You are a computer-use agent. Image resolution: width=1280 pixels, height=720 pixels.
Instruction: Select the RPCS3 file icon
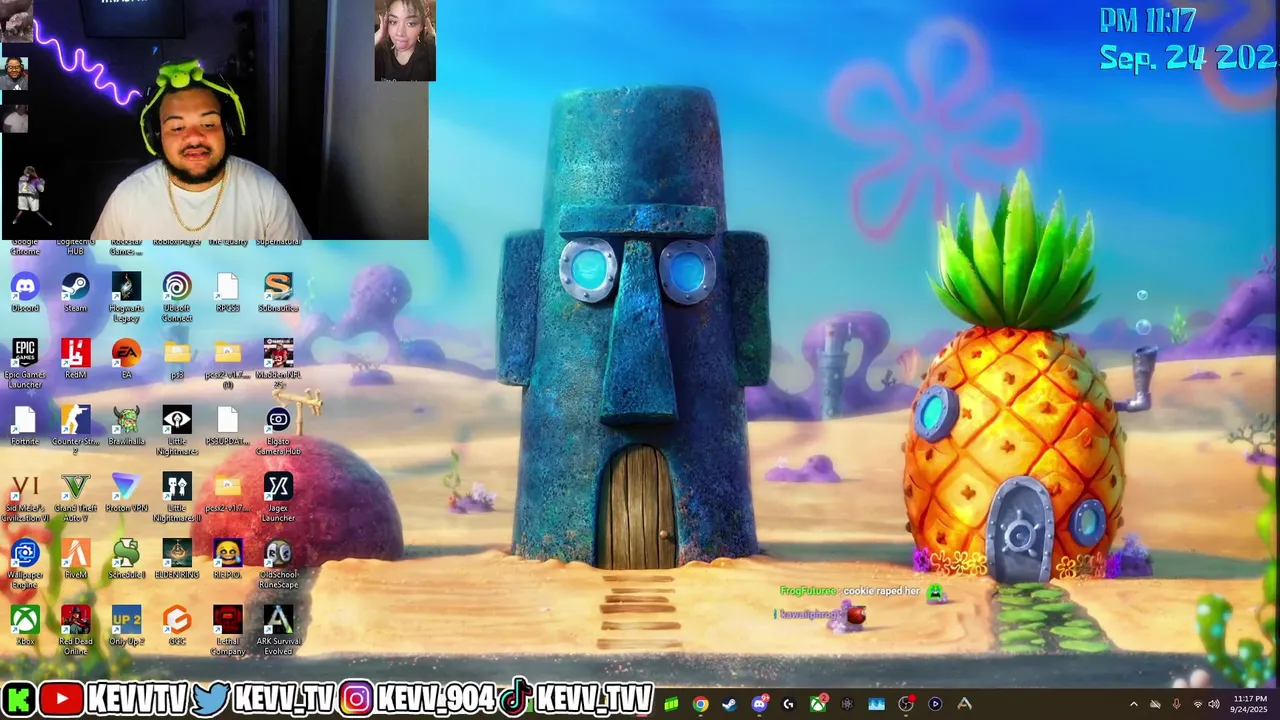click(x=228, y=293)
